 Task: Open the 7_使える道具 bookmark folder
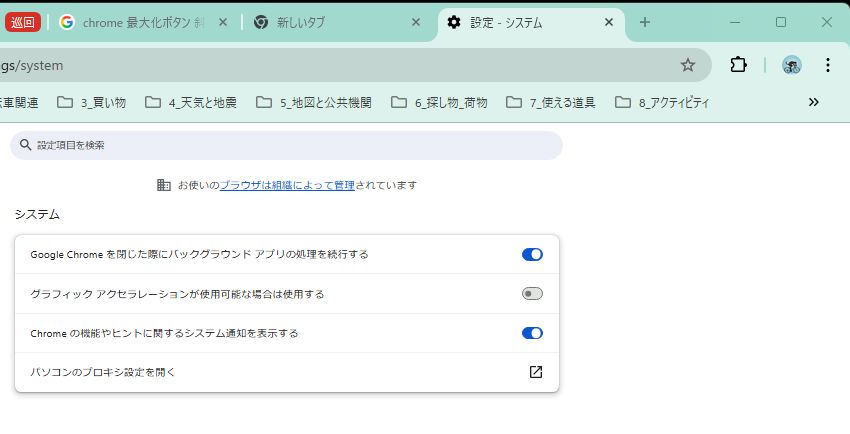(553, 102)
